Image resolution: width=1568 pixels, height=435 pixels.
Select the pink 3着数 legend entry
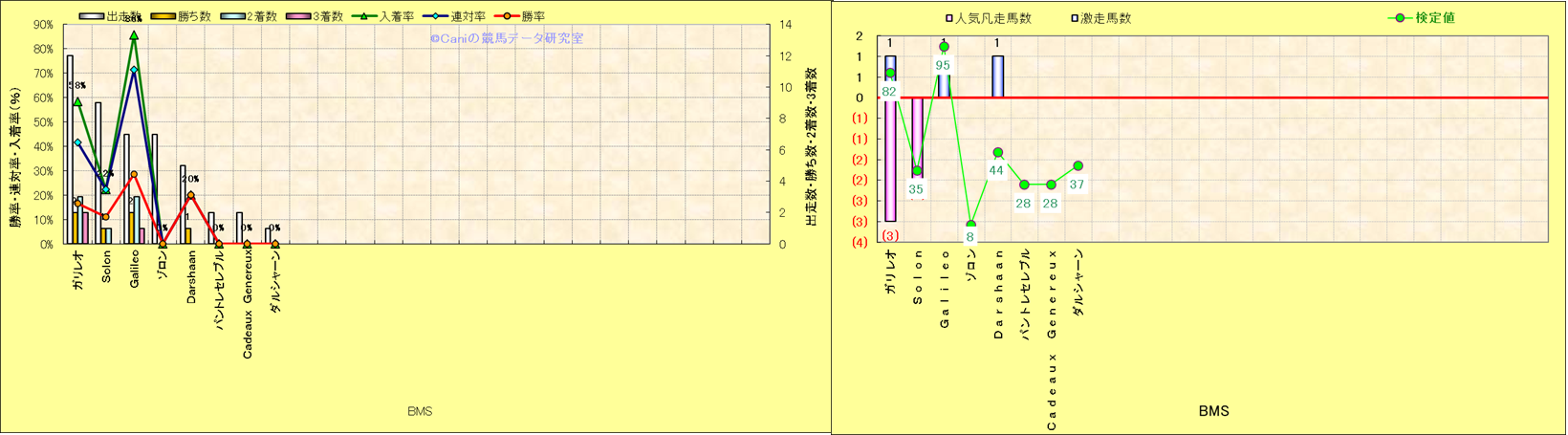(300, 16)
